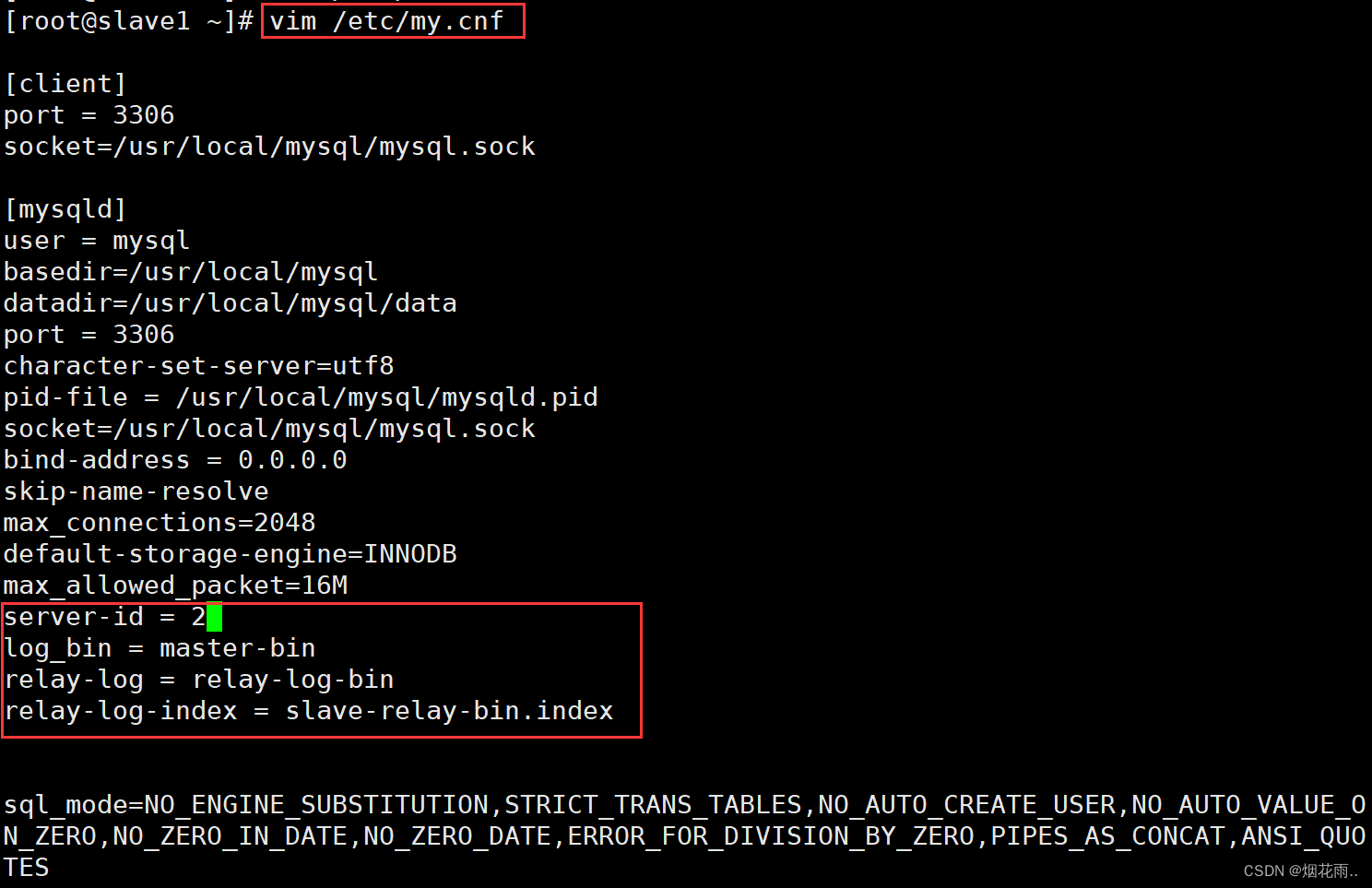The image size is (1372, 888).
Task: Click the line starting 'sql_mode=NO_ENGINE_SUBSTITUTION'
Action: (x=685, y=805)
